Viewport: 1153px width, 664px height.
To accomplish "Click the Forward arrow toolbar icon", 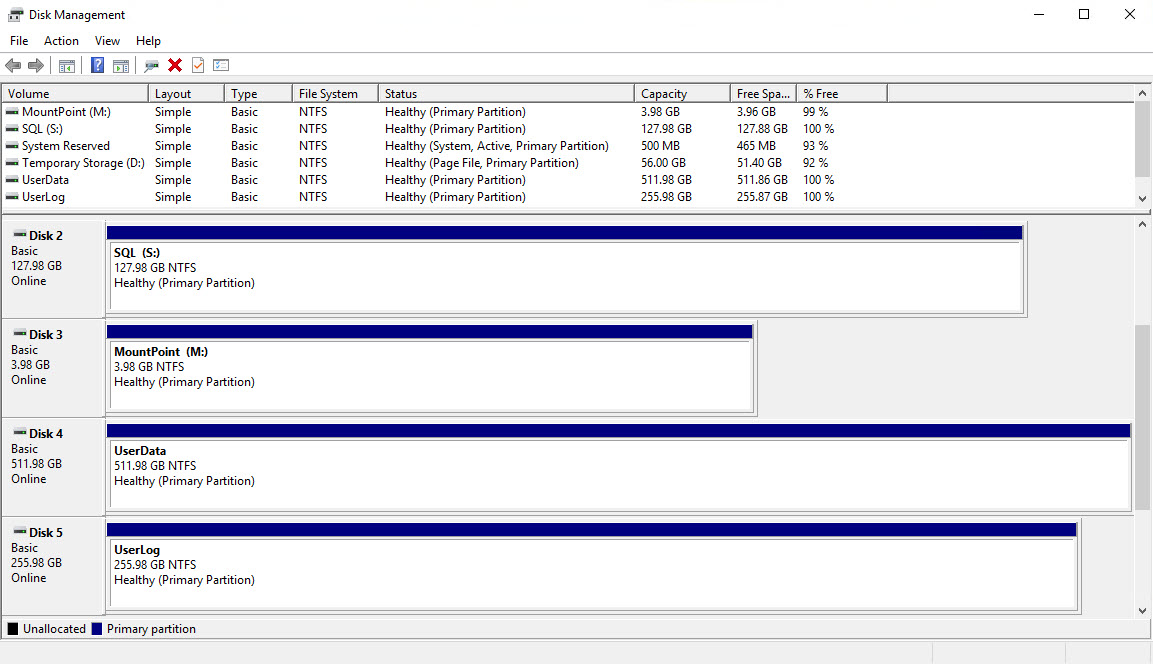I will [x=36, y=66].
